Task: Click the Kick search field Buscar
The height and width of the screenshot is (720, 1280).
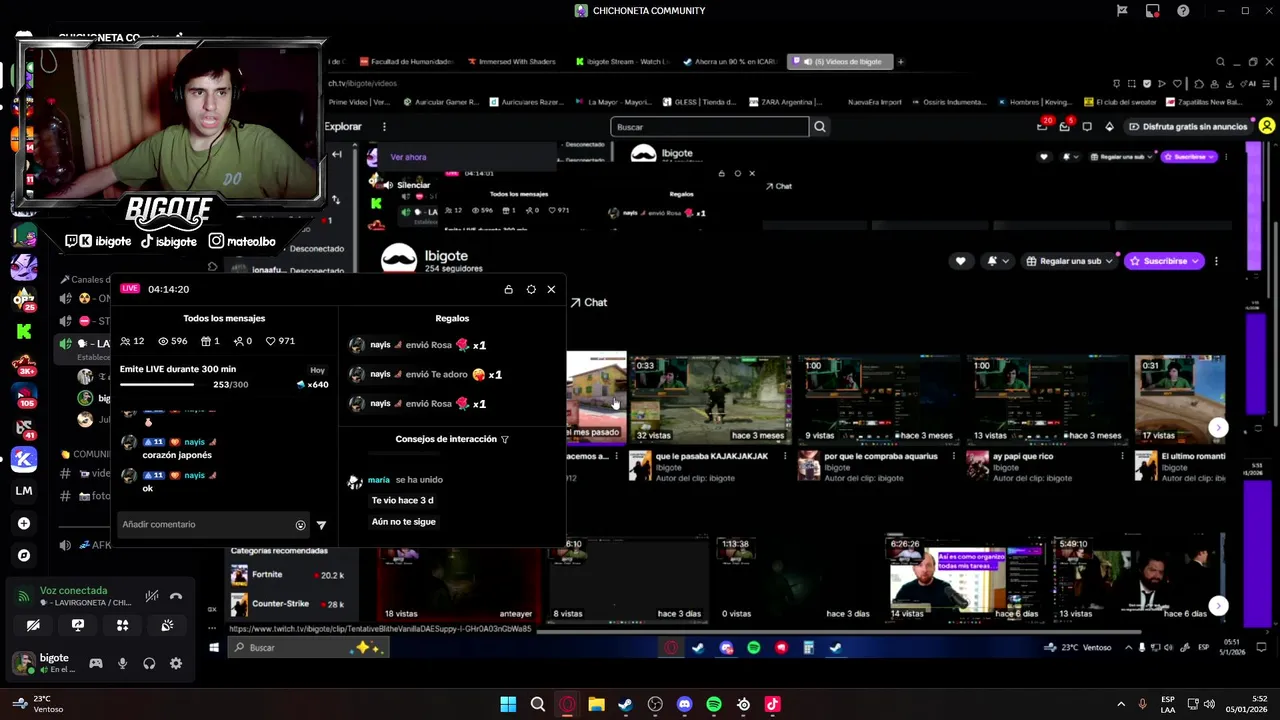Action: [709, 127]
